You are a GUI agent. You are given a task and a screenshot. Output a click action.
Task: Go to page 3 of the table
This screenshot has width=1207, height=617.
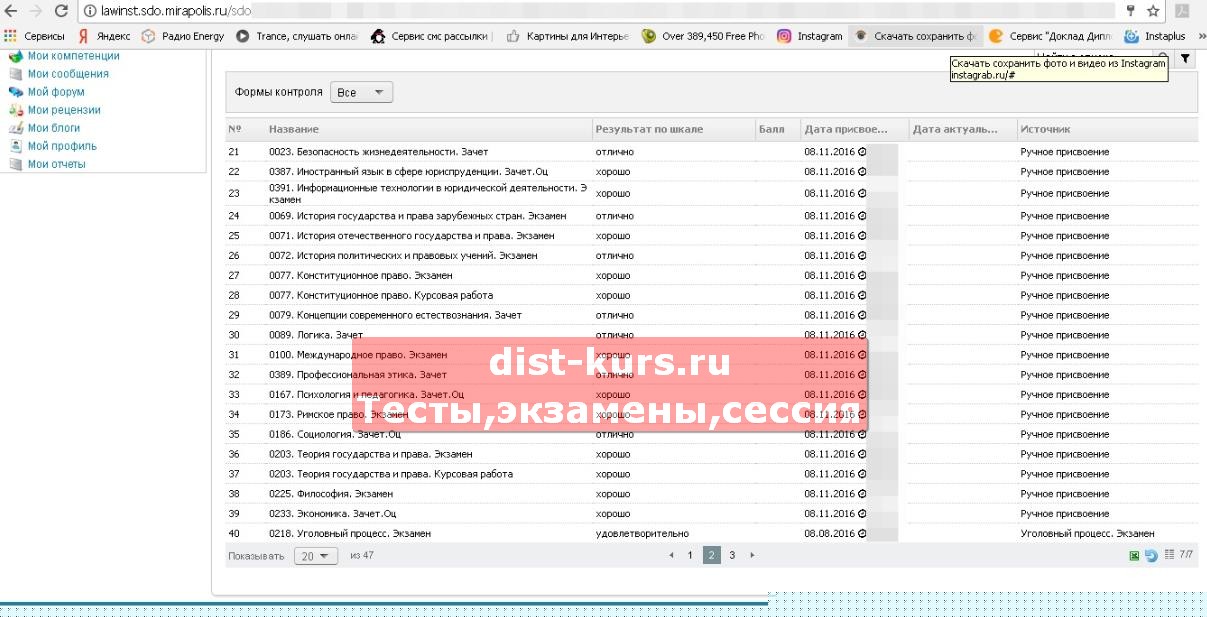(x=732, y=555)
